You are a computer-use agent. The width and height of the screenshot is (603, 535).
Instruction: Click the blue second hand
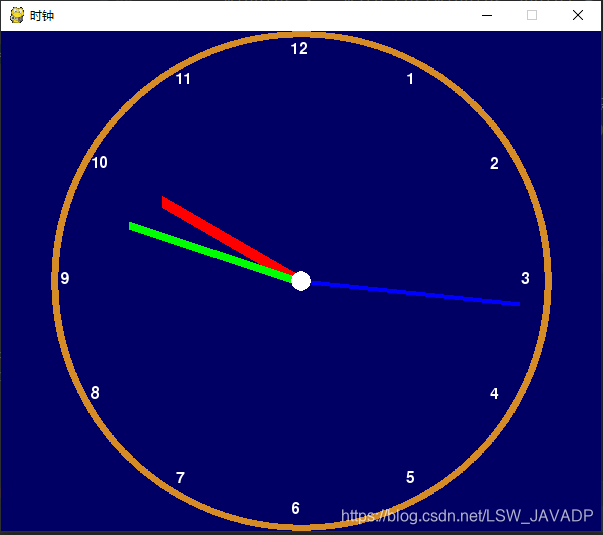[x=415, y=293]
